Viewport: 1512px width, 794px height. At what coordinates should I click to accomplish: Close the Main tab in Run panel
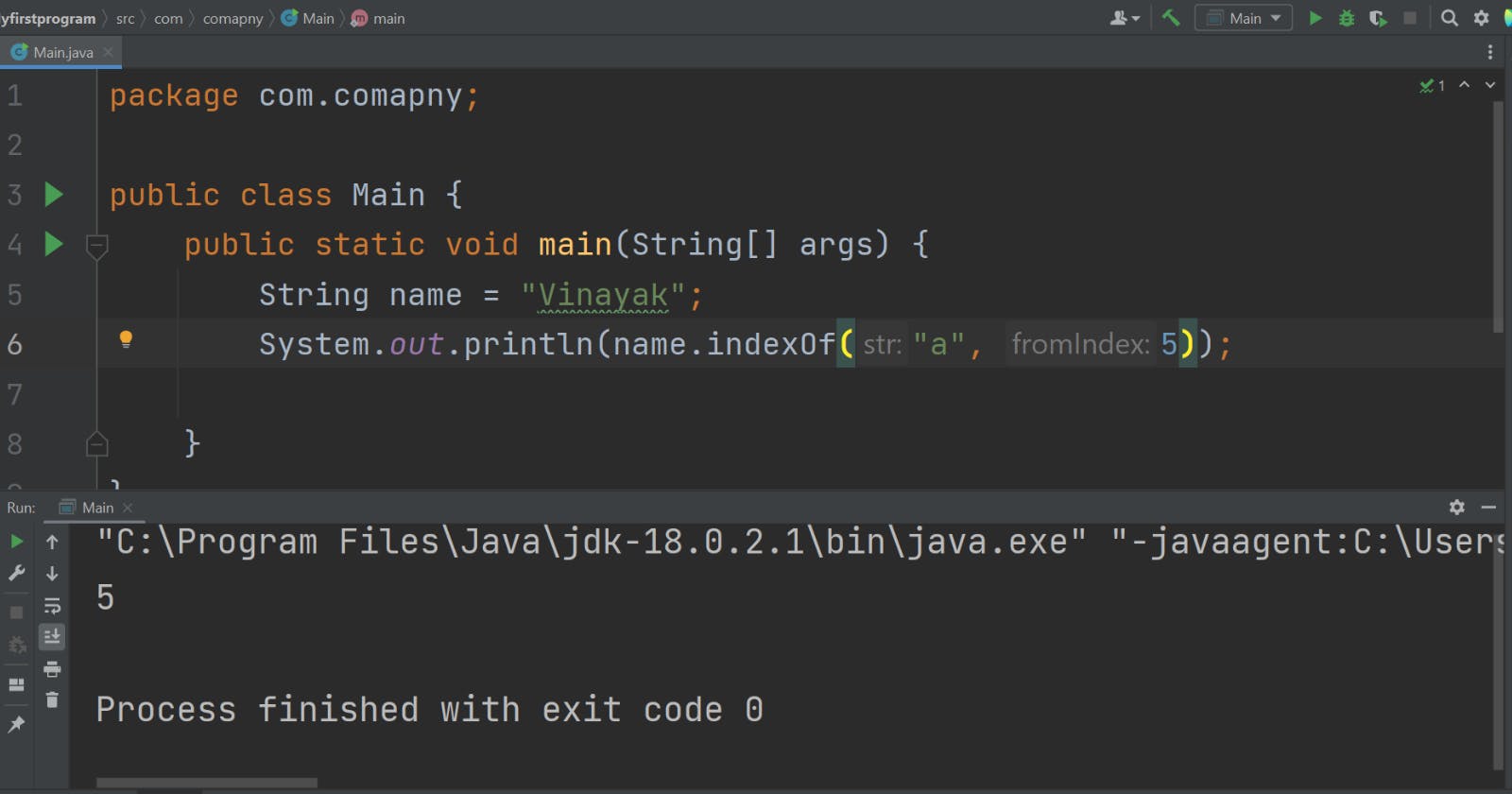click(128, 508)
